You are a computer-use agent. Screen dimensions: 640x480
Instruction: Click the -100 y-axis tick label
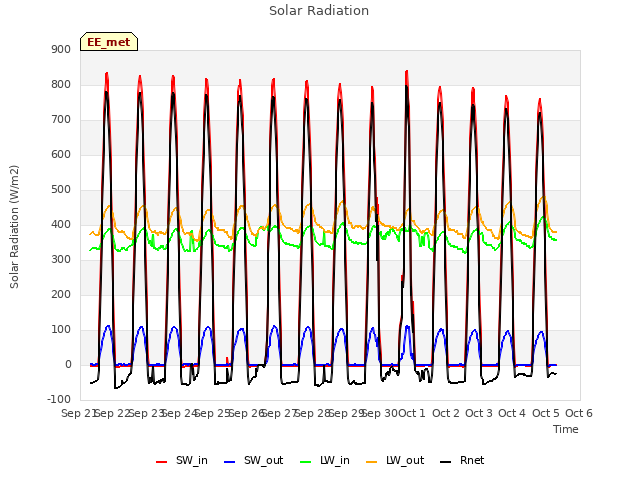click(x=59, y=399)
